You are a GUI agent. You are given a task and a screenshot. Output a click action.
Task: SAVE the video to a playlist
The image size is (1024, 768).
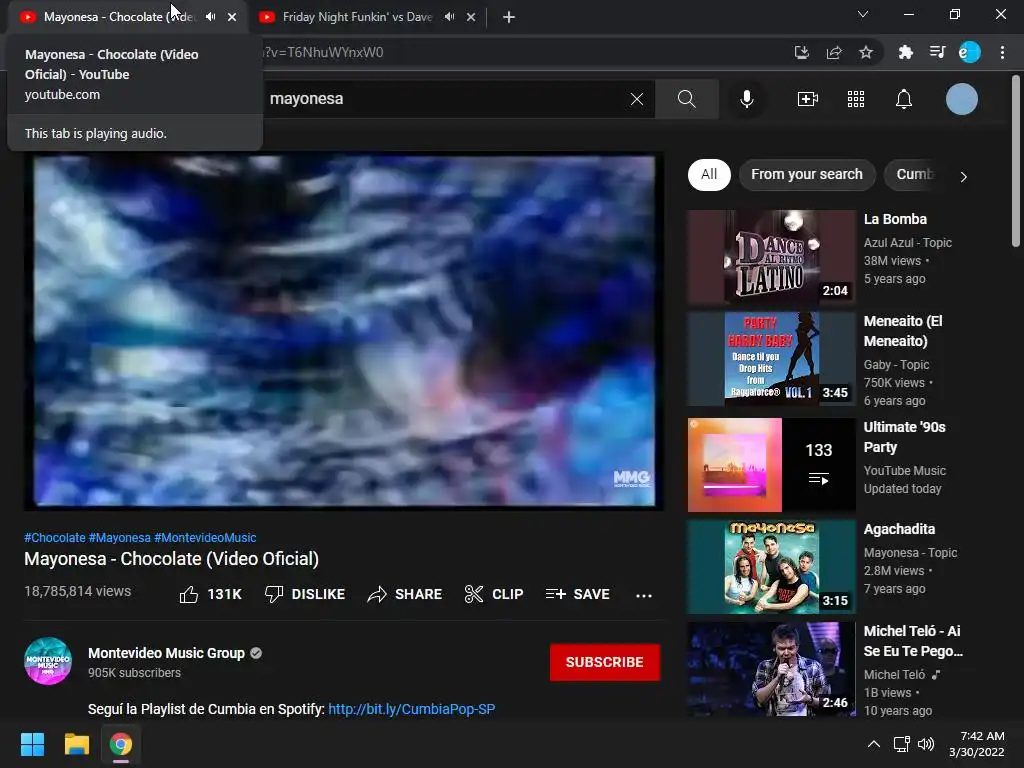(x=577, y=594)
